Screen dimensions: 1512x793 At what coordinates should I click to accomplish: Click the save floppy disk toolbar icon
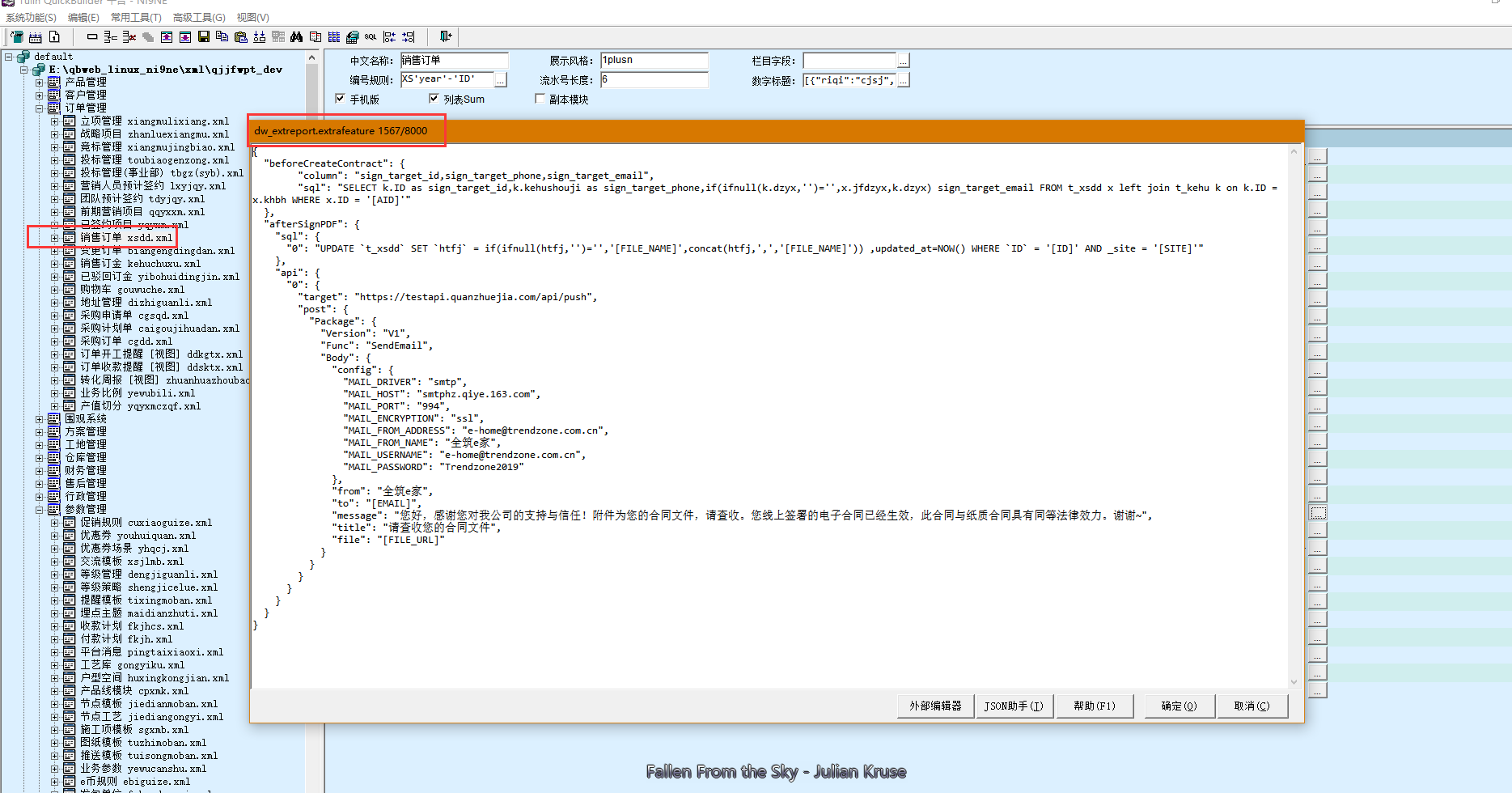[204, 37]
